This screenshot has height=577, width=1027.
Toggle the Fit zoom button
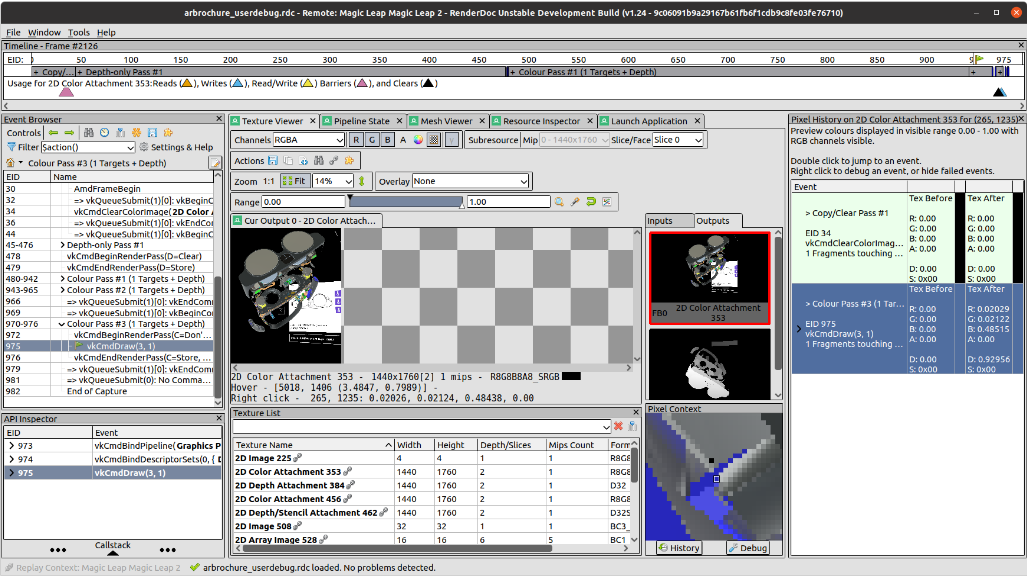pos(295,182)
